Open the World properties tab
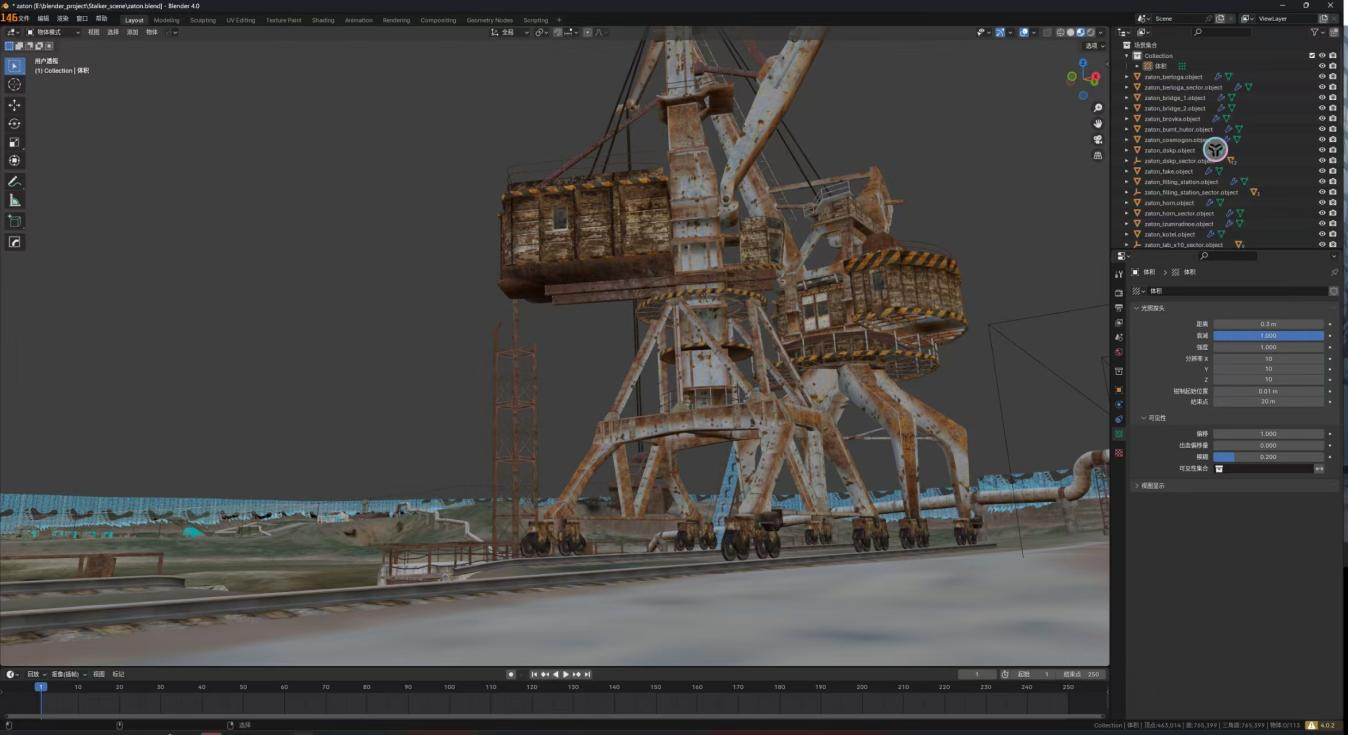This screenshot has height=735, width=1348. coord(1119,352)
